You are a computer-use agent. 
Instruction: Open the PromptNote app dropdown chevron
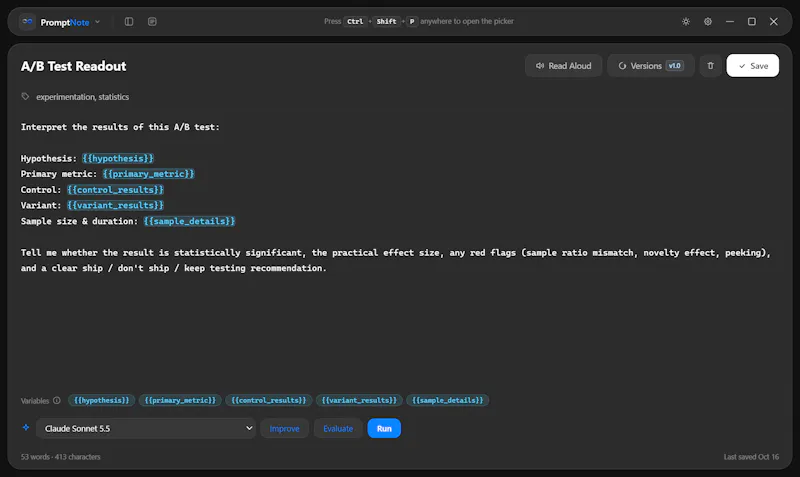pos(97,22)
